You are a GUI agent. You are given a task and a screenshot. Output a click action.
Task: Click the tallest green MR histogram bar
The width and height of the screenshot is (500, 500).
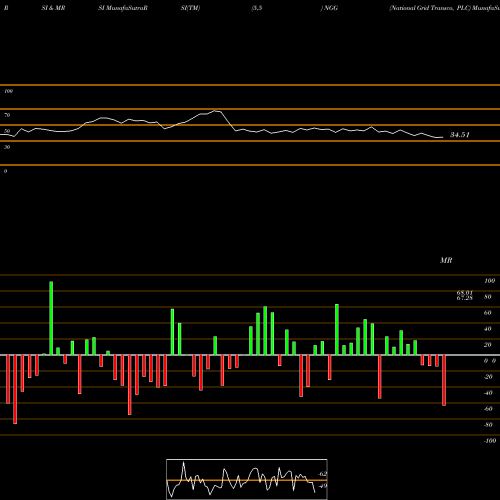(51, 318)
